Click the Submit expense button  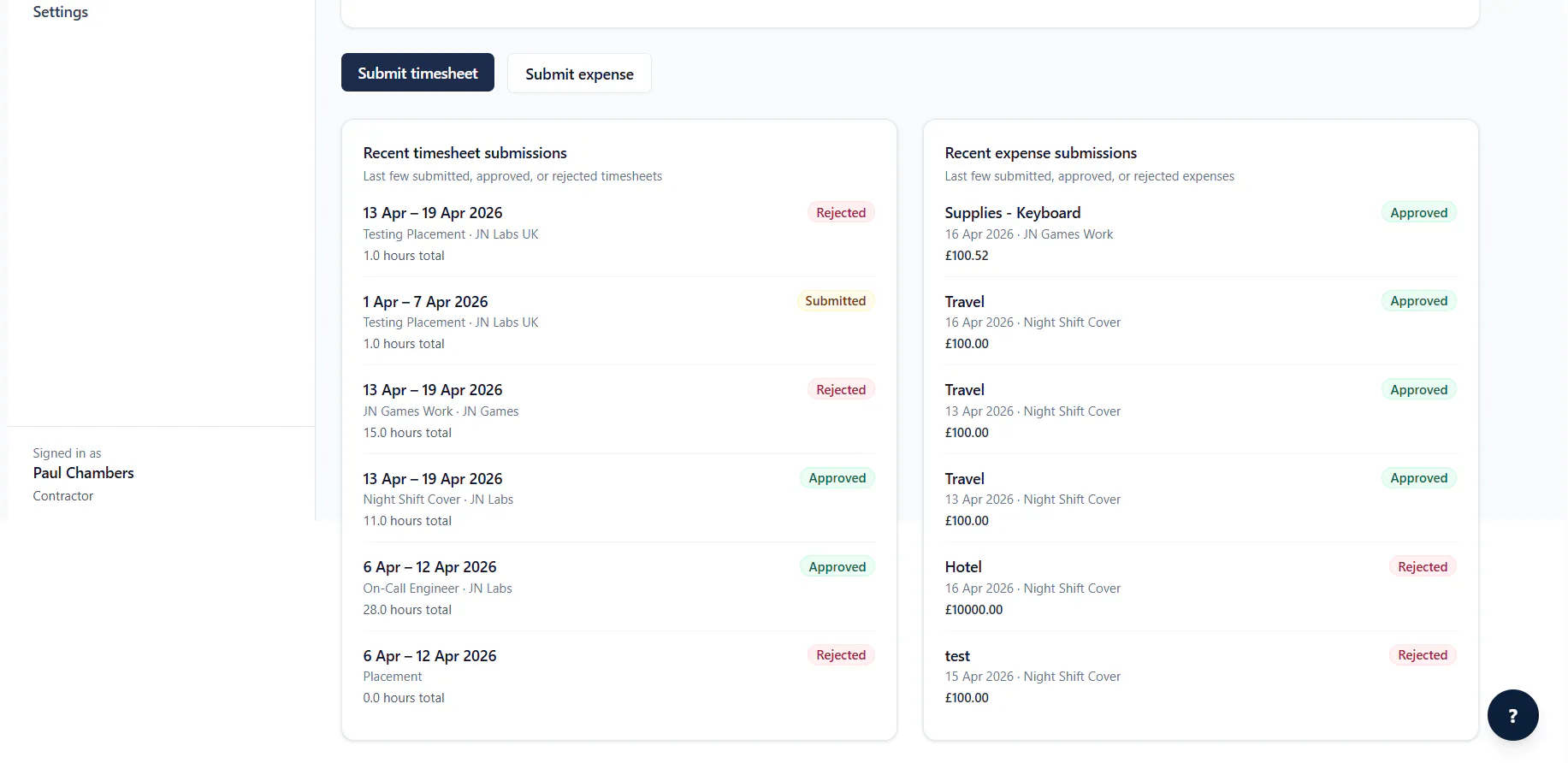pyautogui.click(x=579, y=74)
